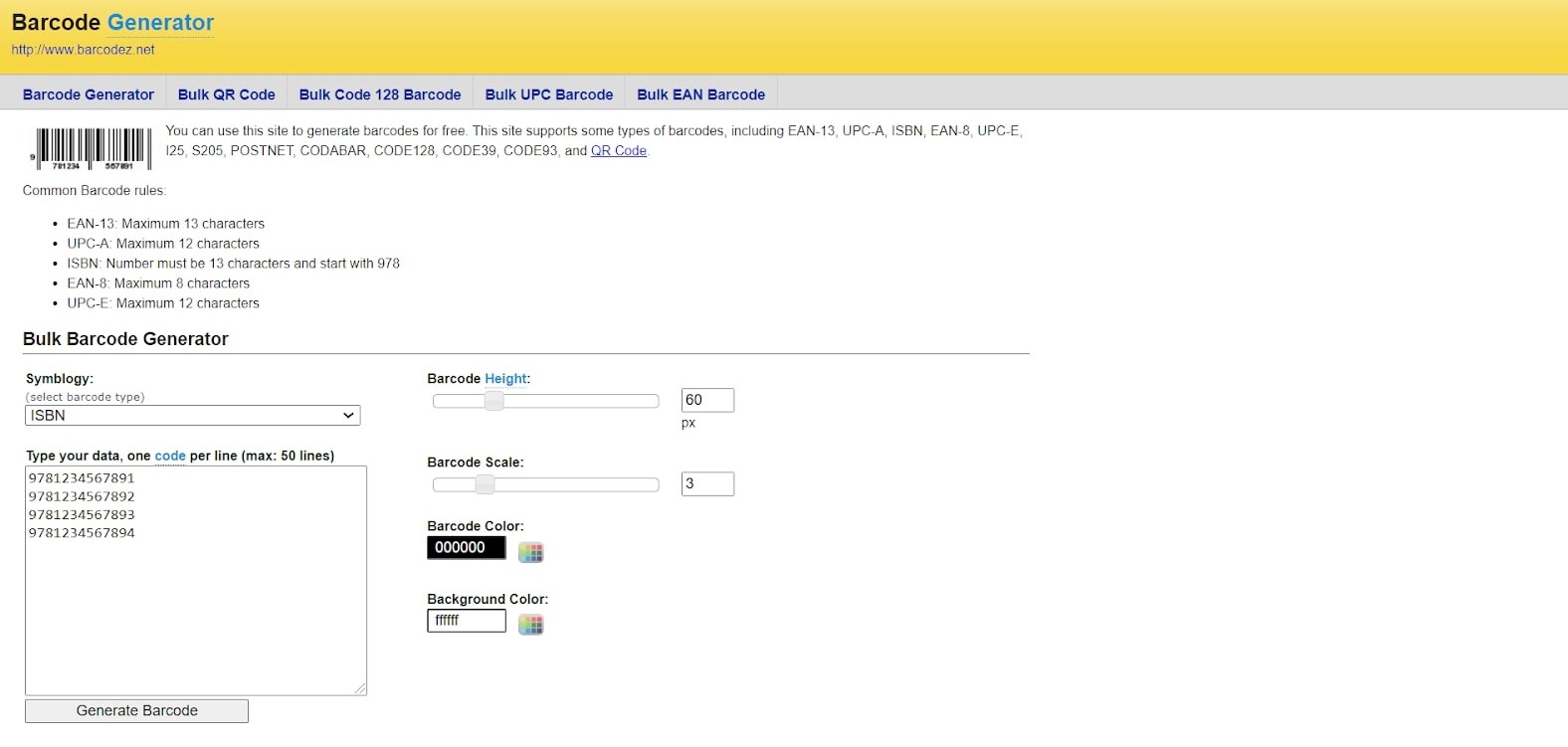Grab the textarea resize handle corner
The width and height of the screenshot is (1568, 747).
[x=360, y=688]
